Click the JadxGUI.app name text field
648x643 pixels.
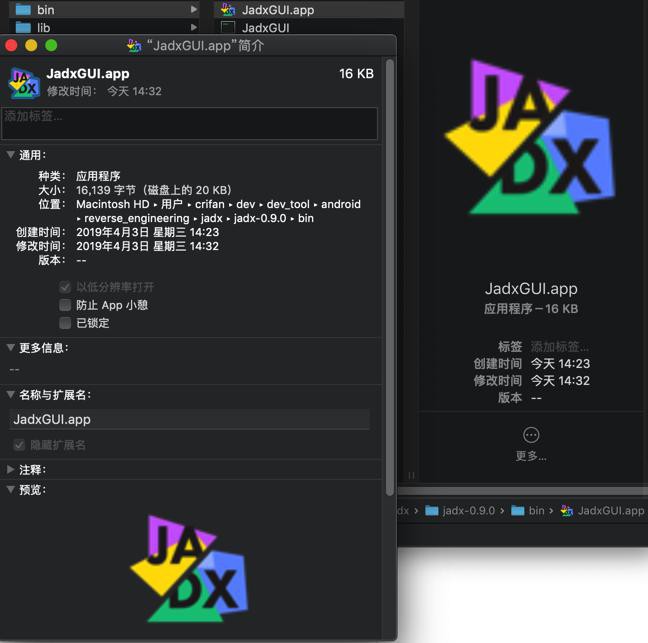[x=189, y=419]
